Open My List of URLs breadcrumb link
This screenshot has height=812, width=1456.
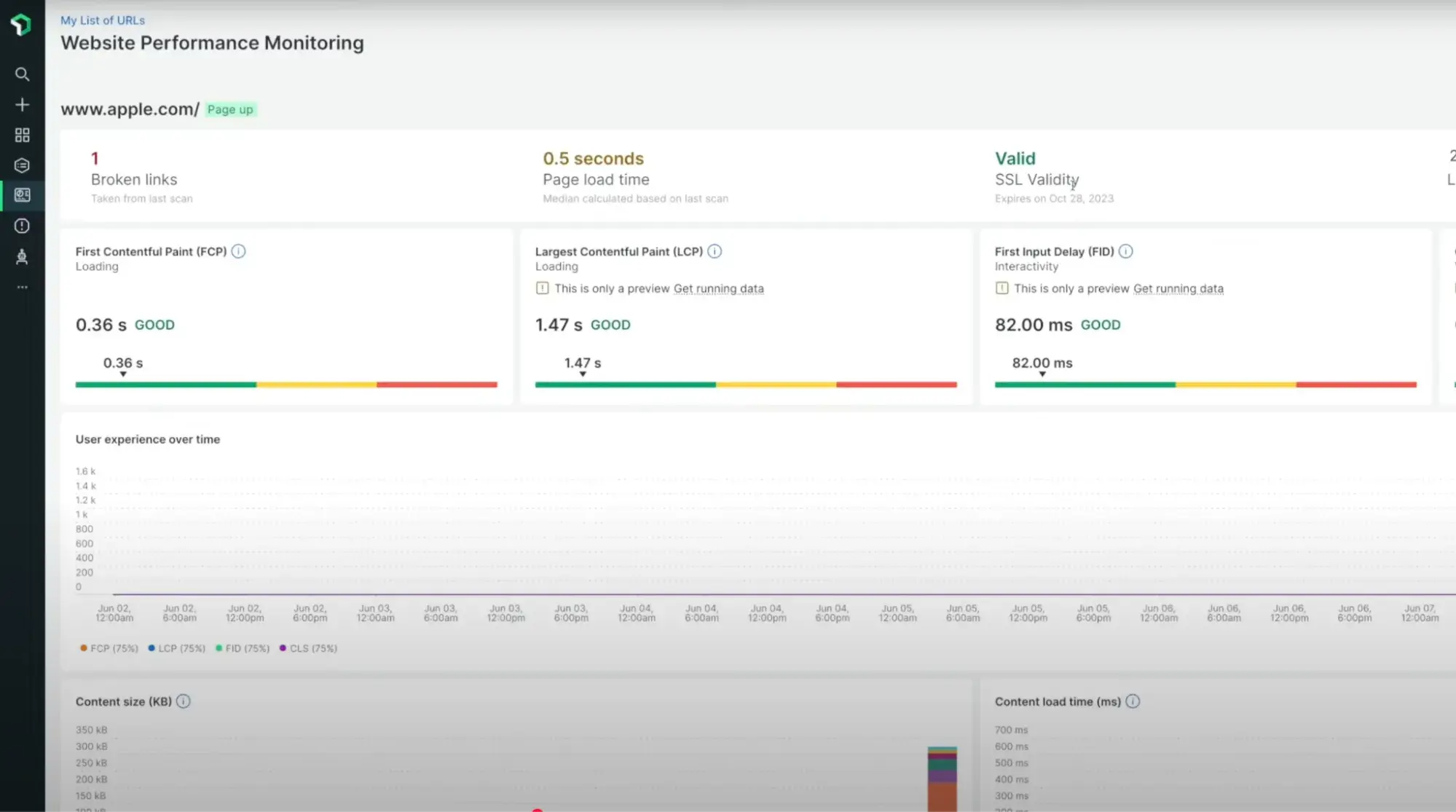(x=103, y=20)
